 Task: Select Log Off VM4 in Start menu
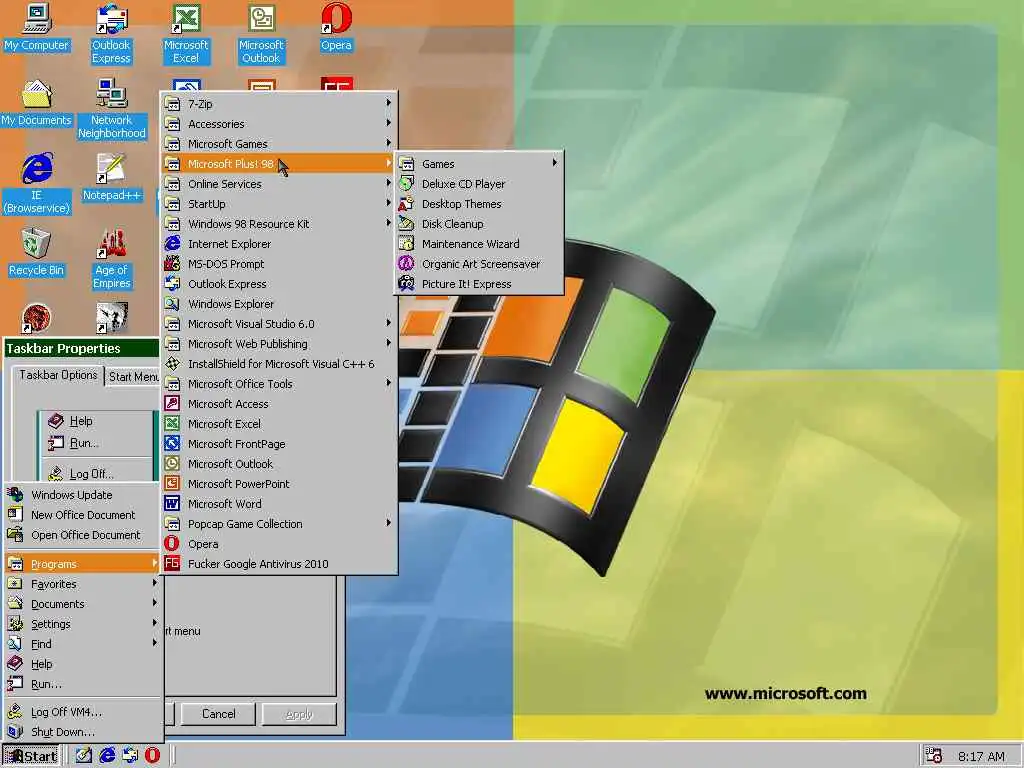click(x=82, y=712)
